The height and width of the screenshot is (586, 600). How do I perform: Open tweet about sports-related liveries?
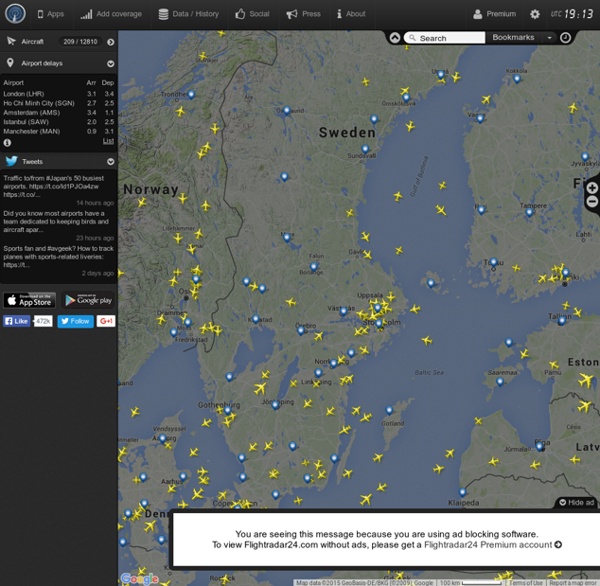coord(59,257)
